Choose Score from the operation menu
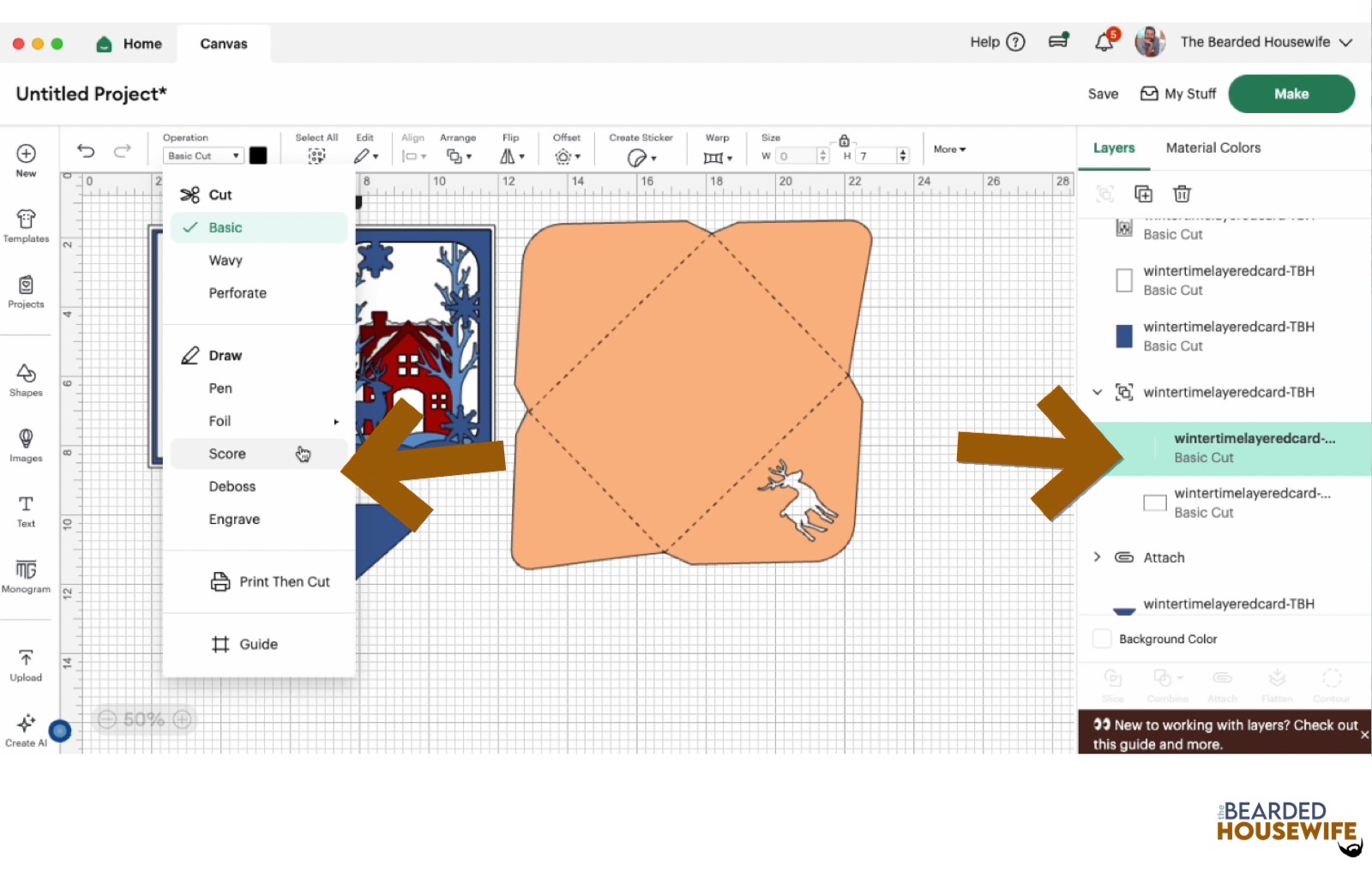The width and height of the screenshot is (1372, 872). [227, 454]
